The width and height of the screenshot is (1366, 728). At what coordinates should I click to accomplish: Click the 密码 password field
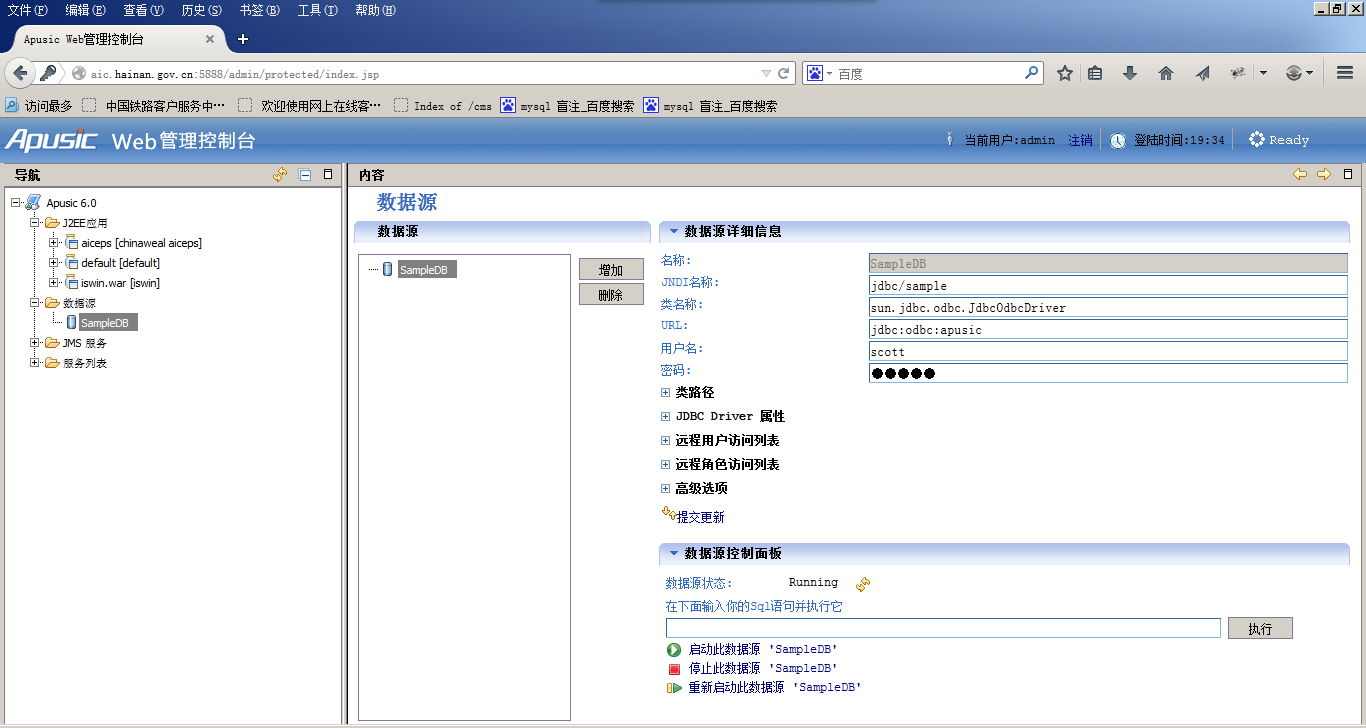click(1108, 373)
